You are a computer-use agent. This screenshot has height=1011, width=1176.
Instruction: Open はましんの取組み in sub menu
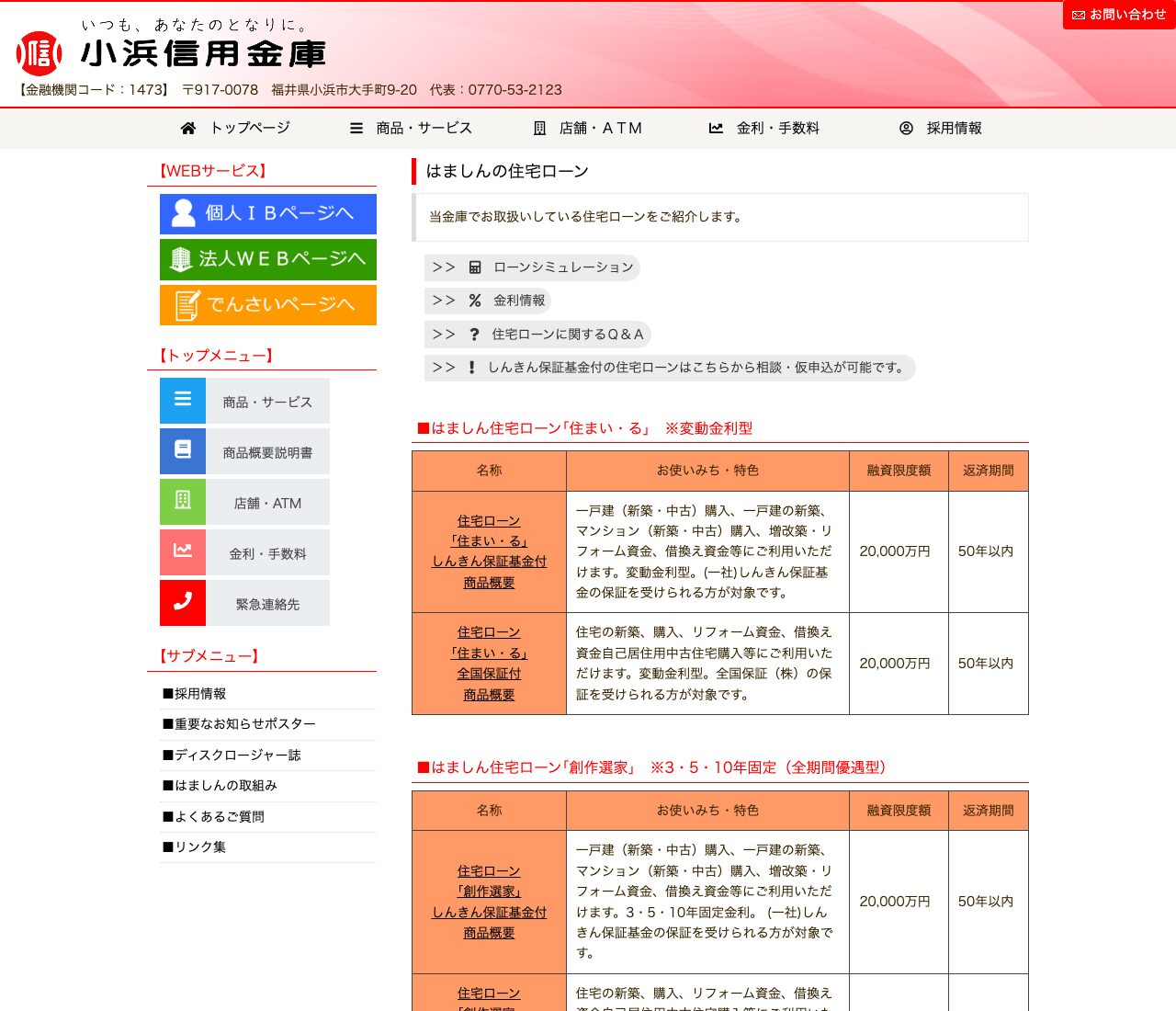click(220, 786)
